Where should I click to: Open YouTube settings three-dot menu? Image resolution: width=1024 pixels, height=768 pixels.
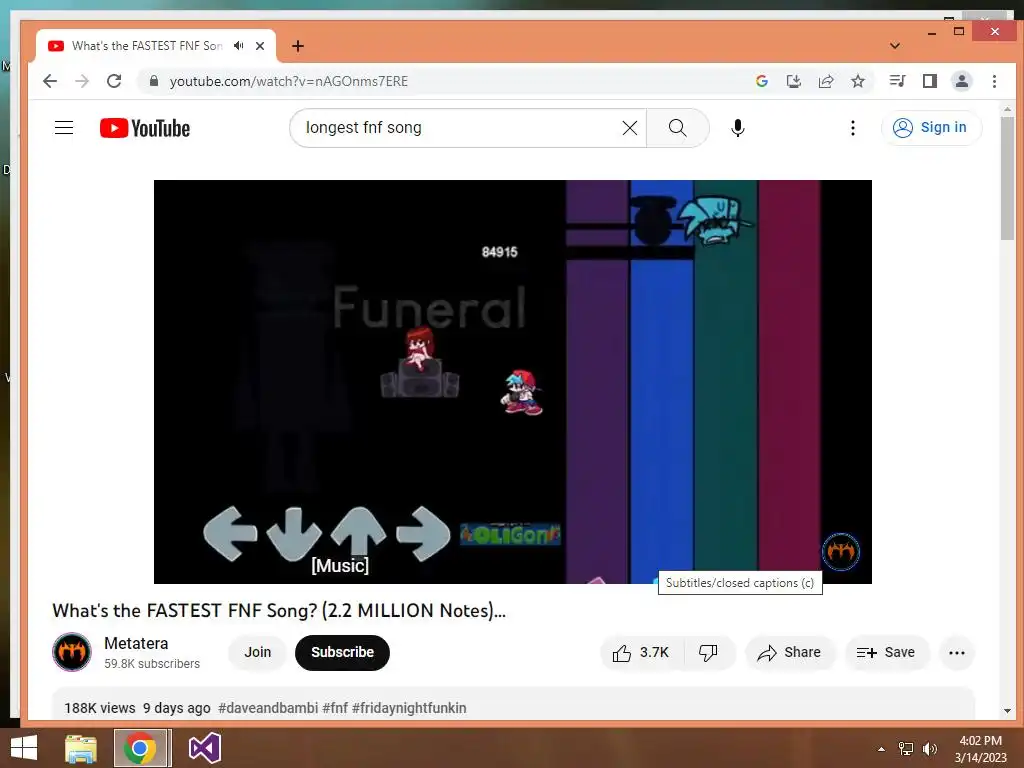[852, 128]
